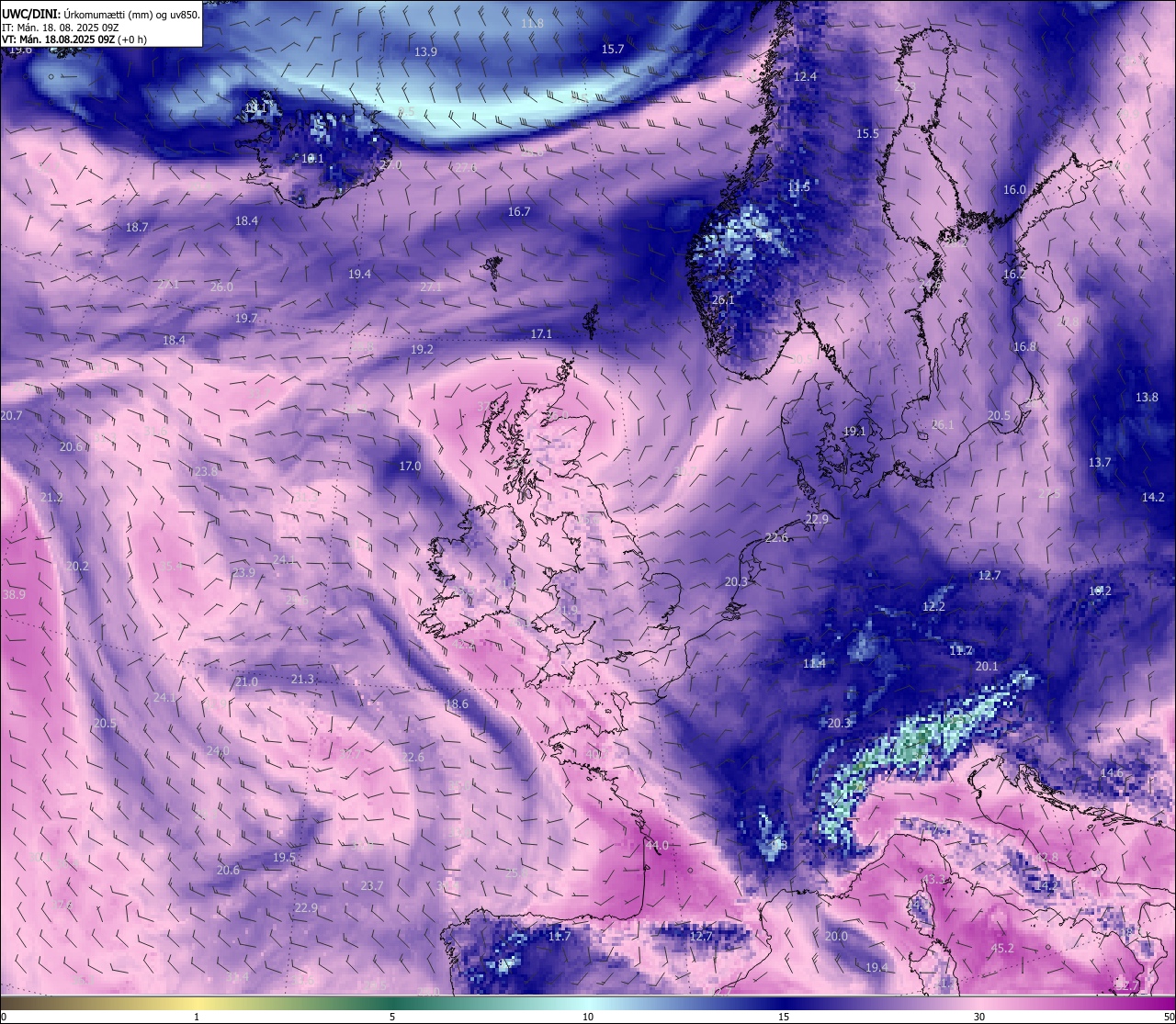Click the '16.8' value over the Baltic
Image resolution: width=1176 pixels, height=1024 pixels.
(1024, 346)
